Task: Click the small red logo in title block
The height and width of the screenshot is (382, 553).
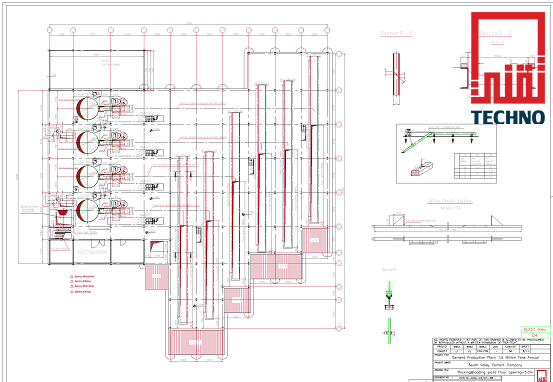Action: click(541, 375)
